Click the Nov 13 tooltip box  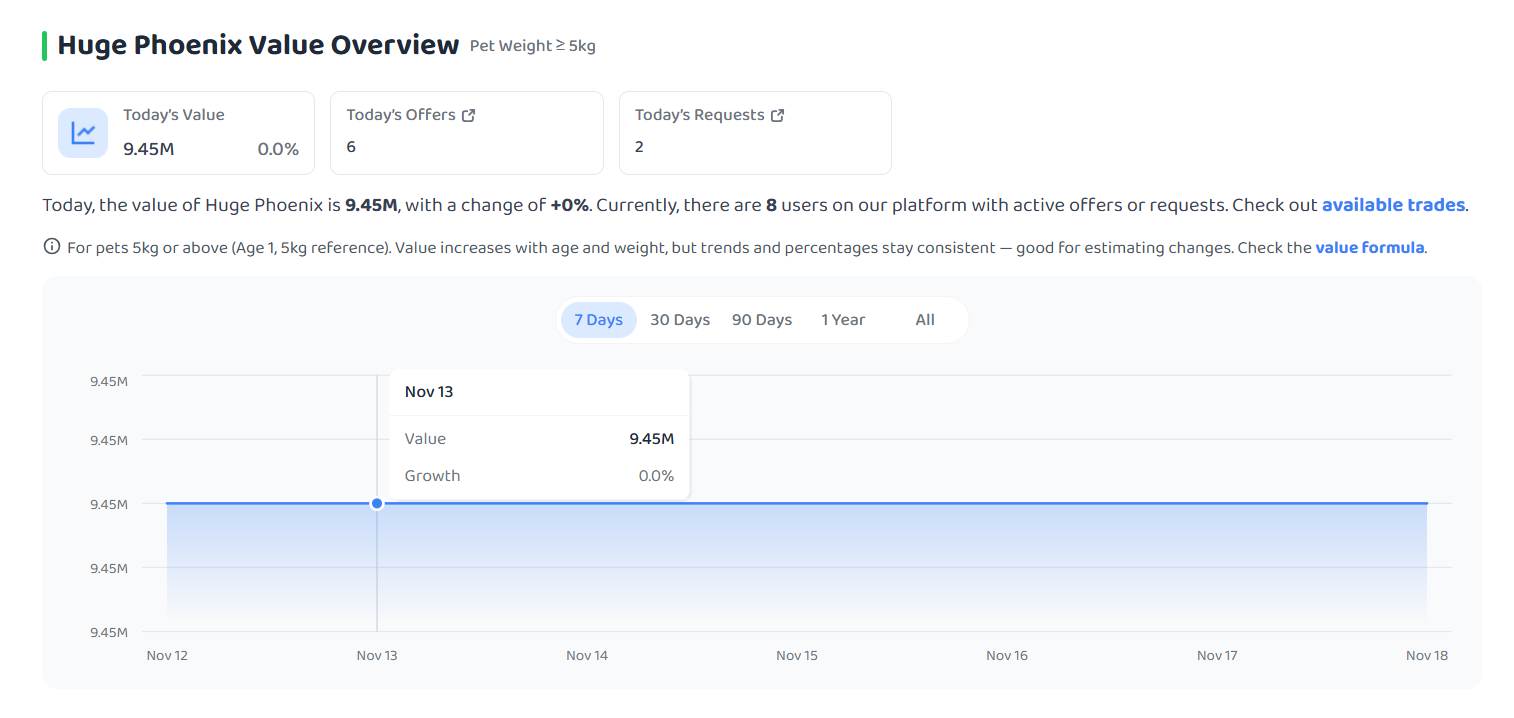[x=539, y=434]
